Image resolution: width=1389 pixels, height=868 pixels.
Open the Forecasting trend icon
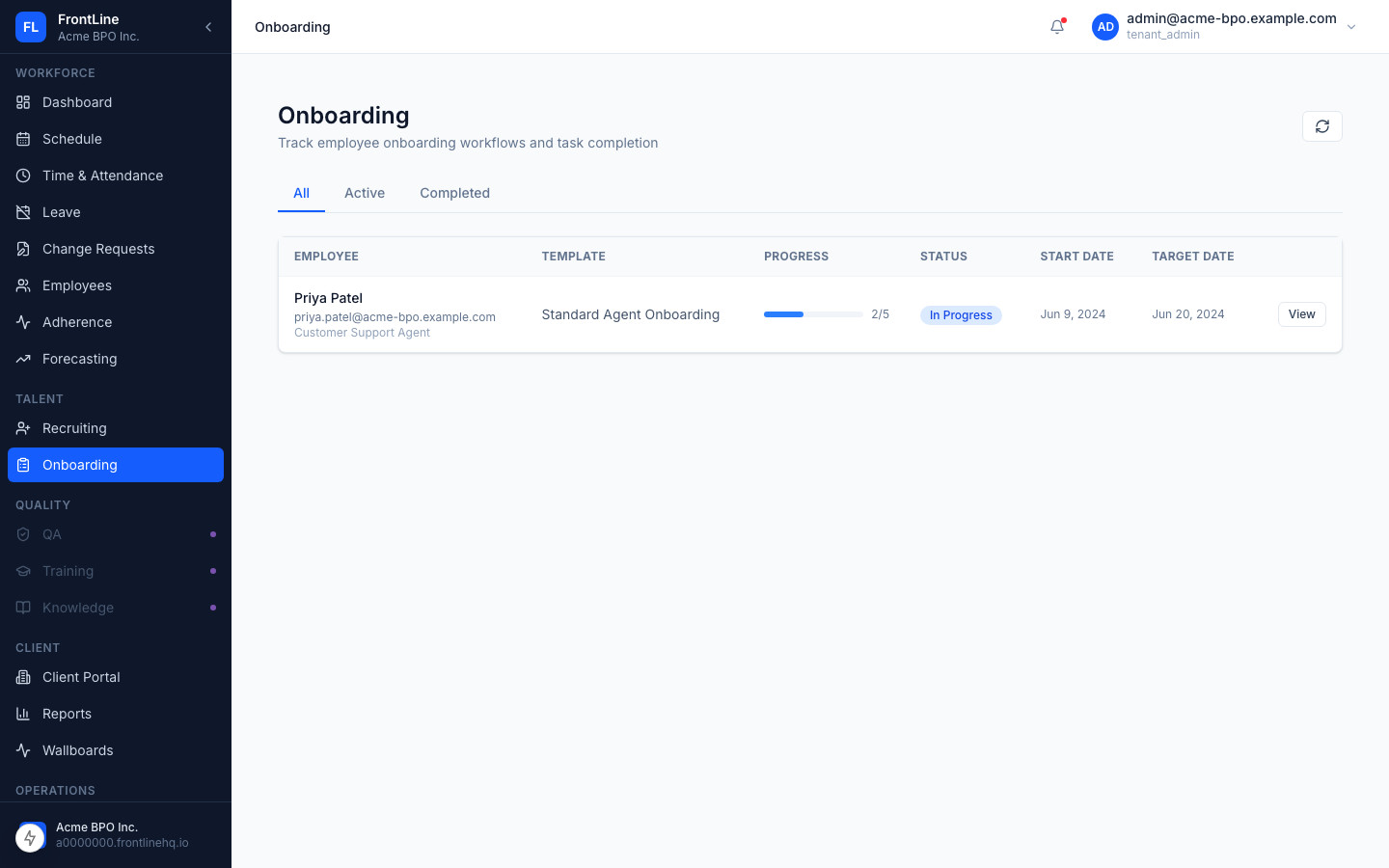pyautogui.click(x=23, y=359)
